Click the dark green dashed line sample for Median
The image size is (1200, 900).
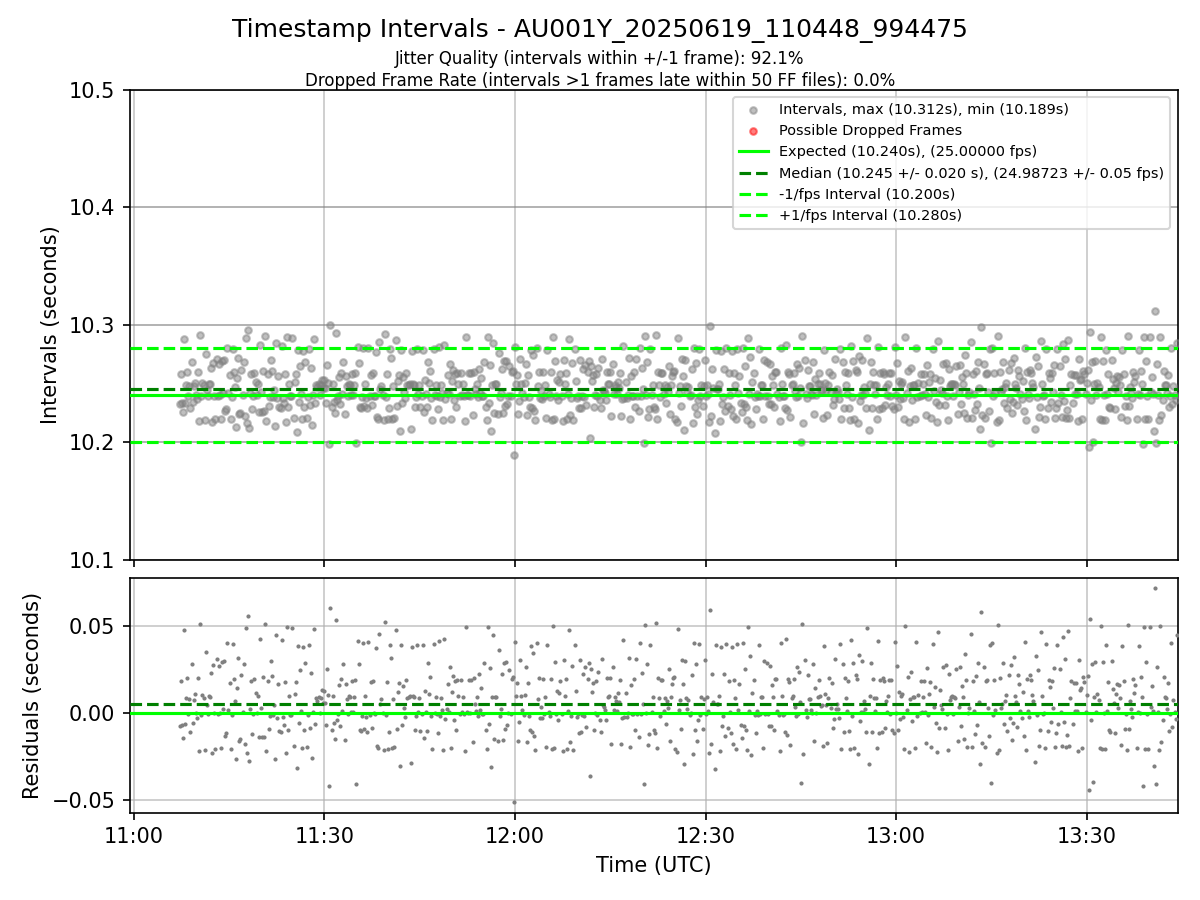pos(753,173)
